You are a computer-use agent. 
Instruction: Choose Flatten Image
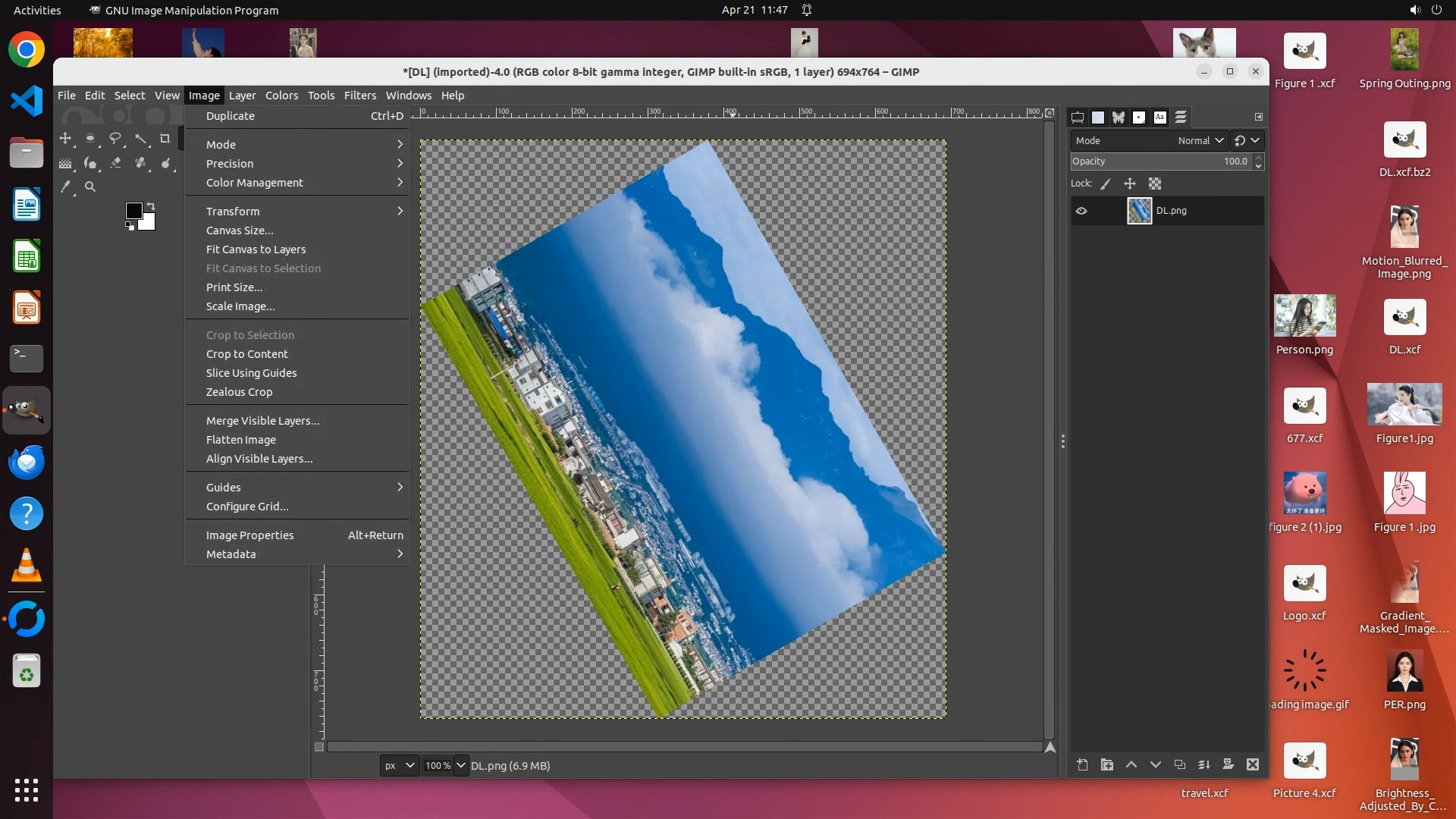click(241, 440)
